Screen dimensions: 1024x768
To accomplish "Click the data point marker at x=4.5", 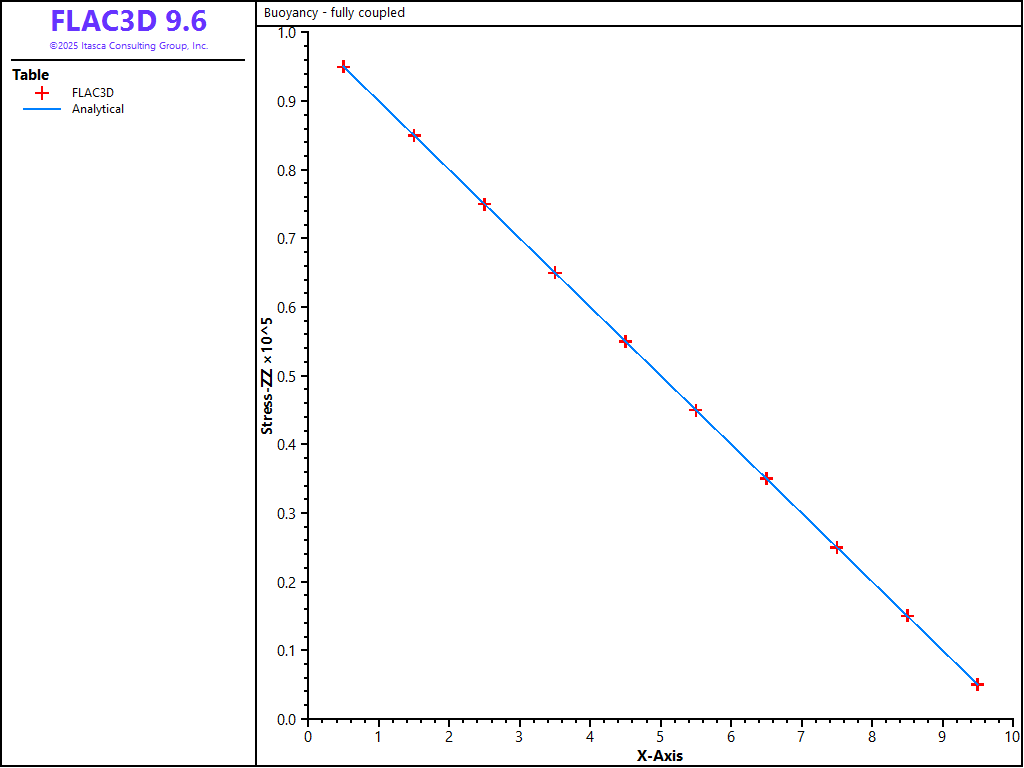I will pos(625,341).
